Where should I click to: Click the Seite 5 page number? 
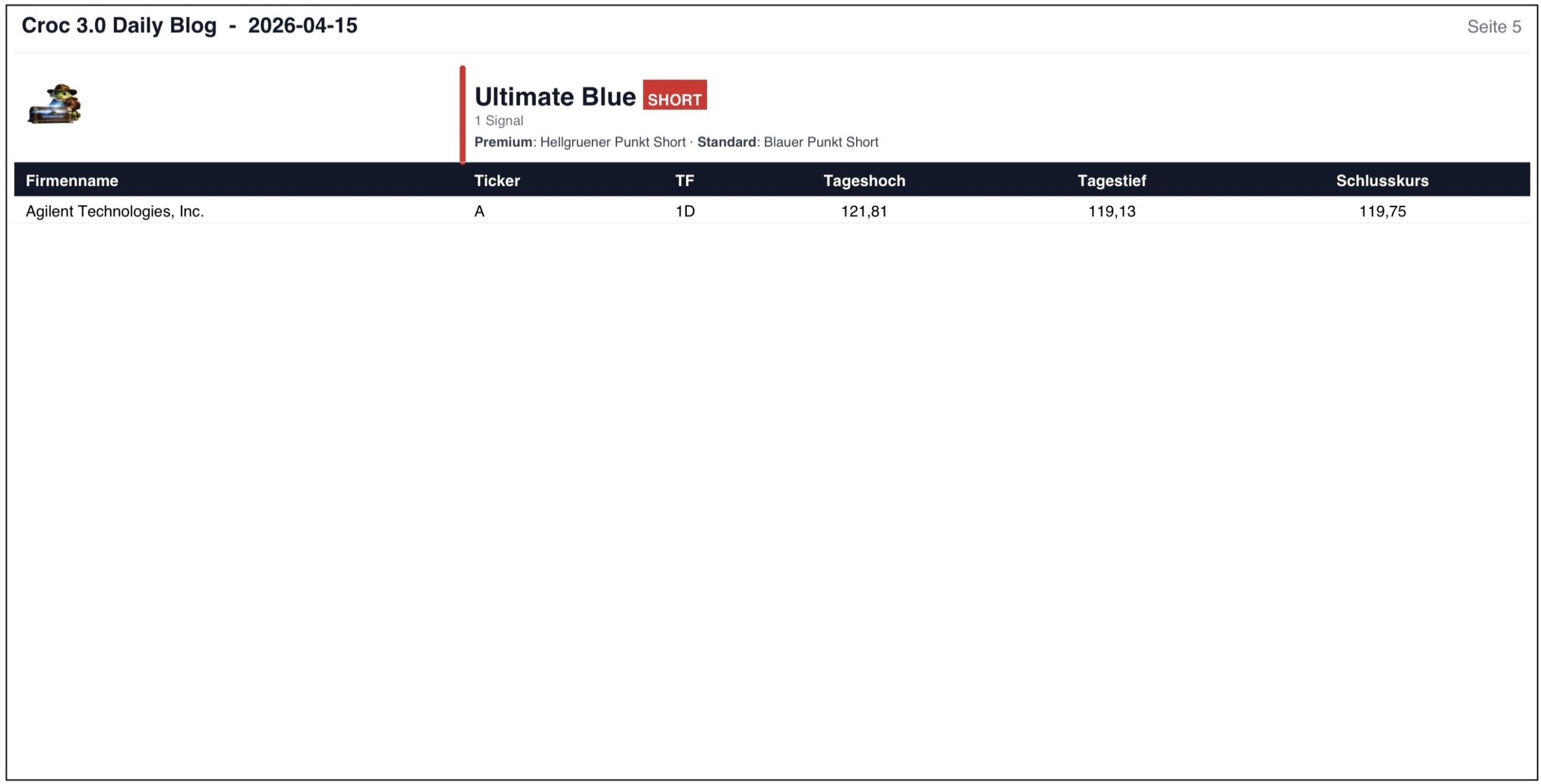1494,27
